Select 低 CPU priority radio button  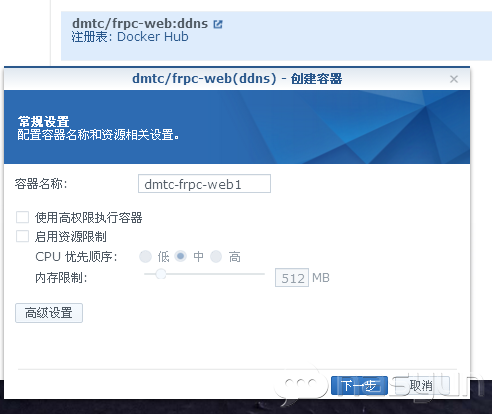pyautogui.click(x=145, y=257)
